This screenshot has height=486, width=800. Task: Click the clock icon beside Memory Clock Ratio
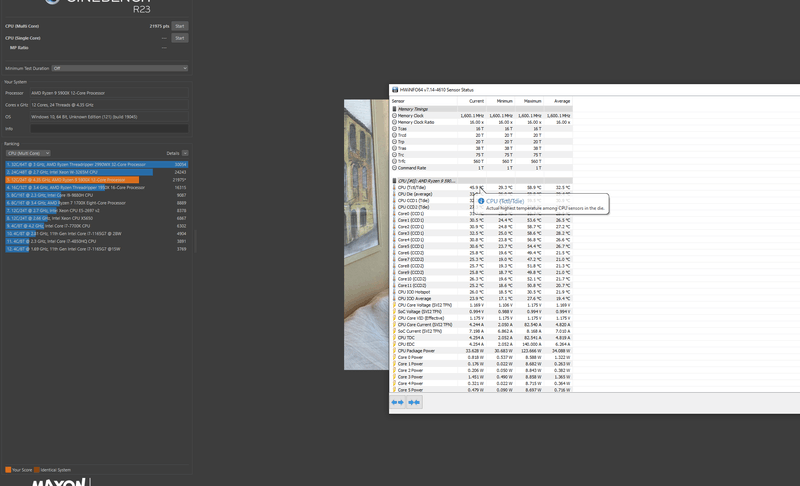394,122
